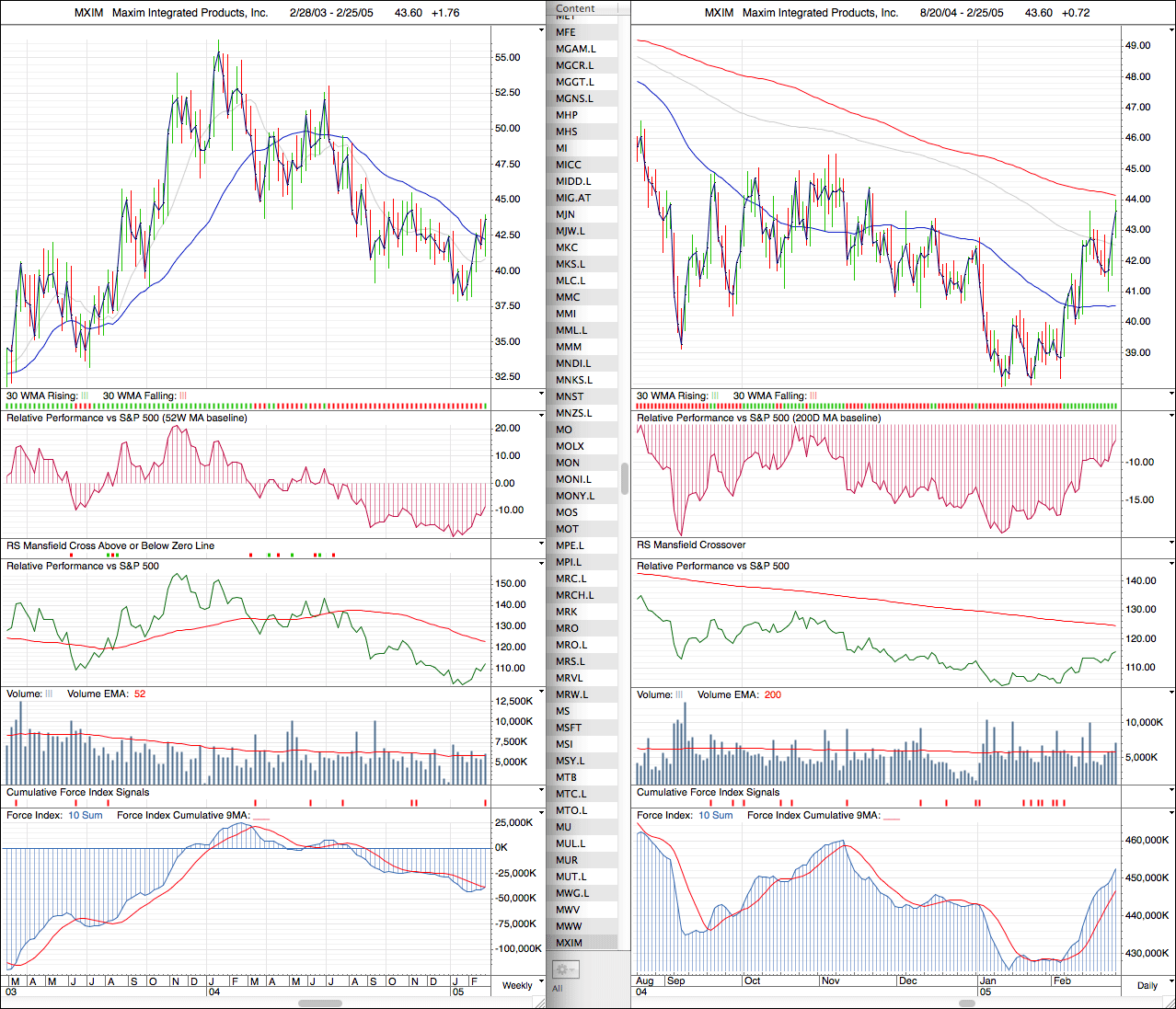
Task: Select the MXIM ticker at list bottom
Action: pos(569,943)
